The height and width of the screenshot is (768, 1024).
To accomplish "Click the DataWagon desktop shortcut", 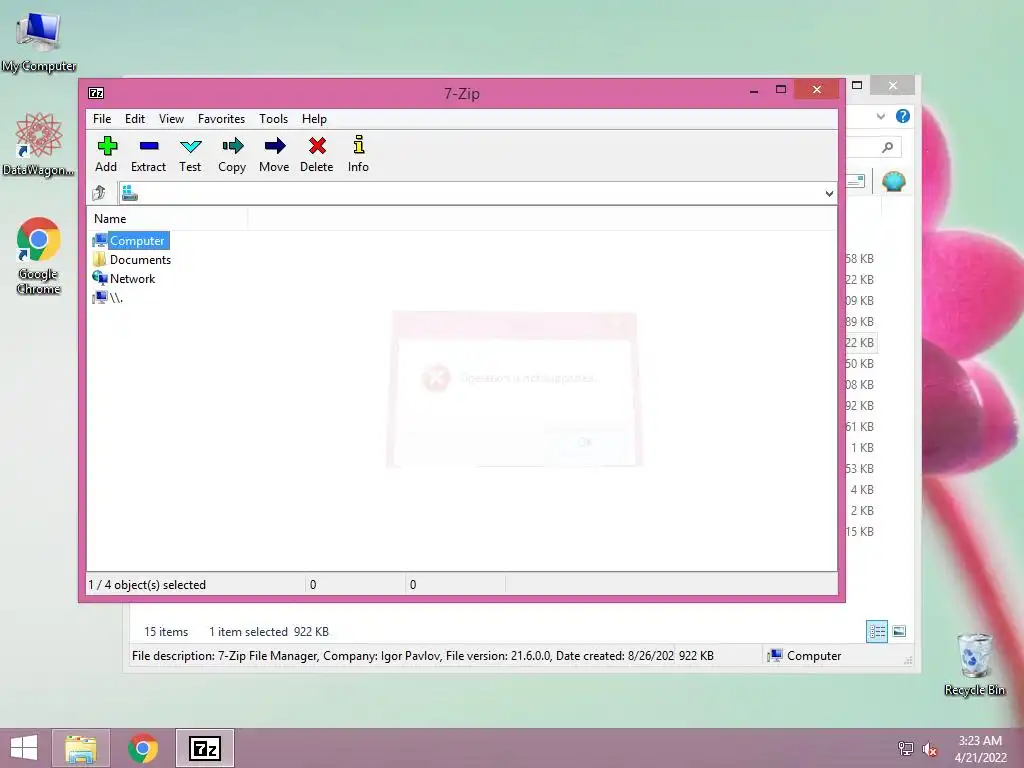I will click(39, 145).
